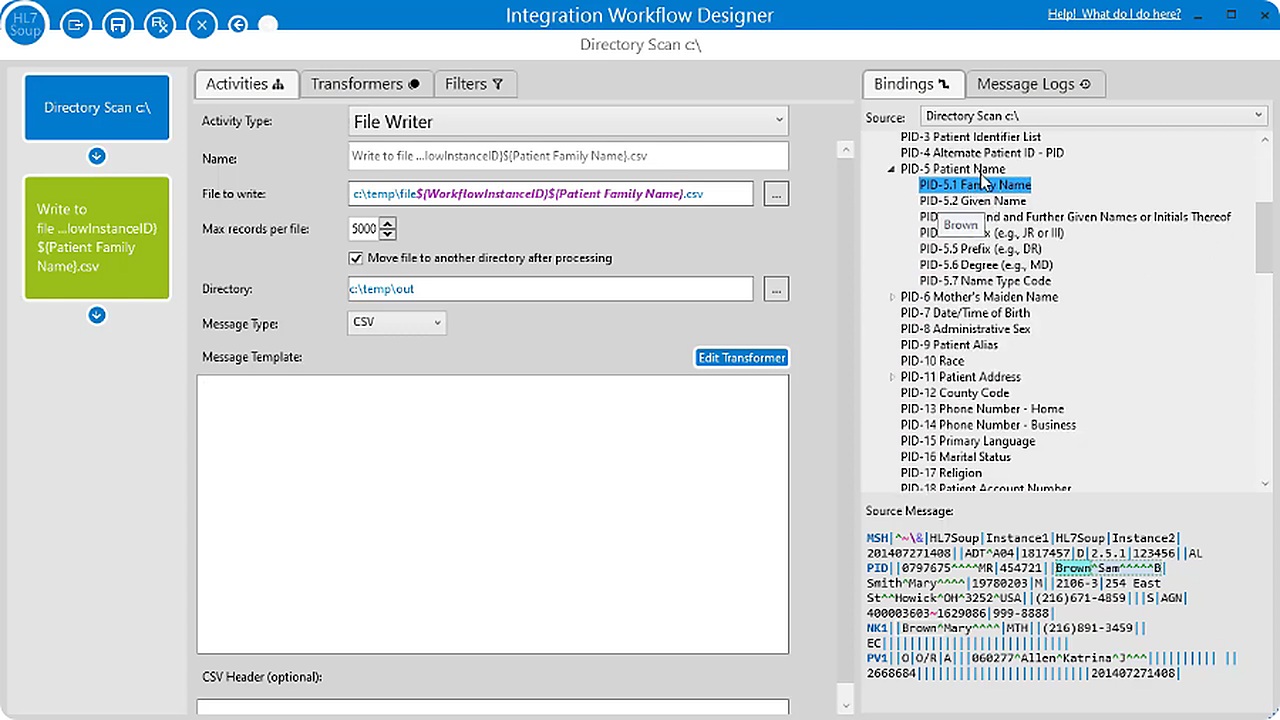Click the Bindings tree scrollbar thumb
This screenshot has width=1280, height=720.
[x=1264, y=240]
